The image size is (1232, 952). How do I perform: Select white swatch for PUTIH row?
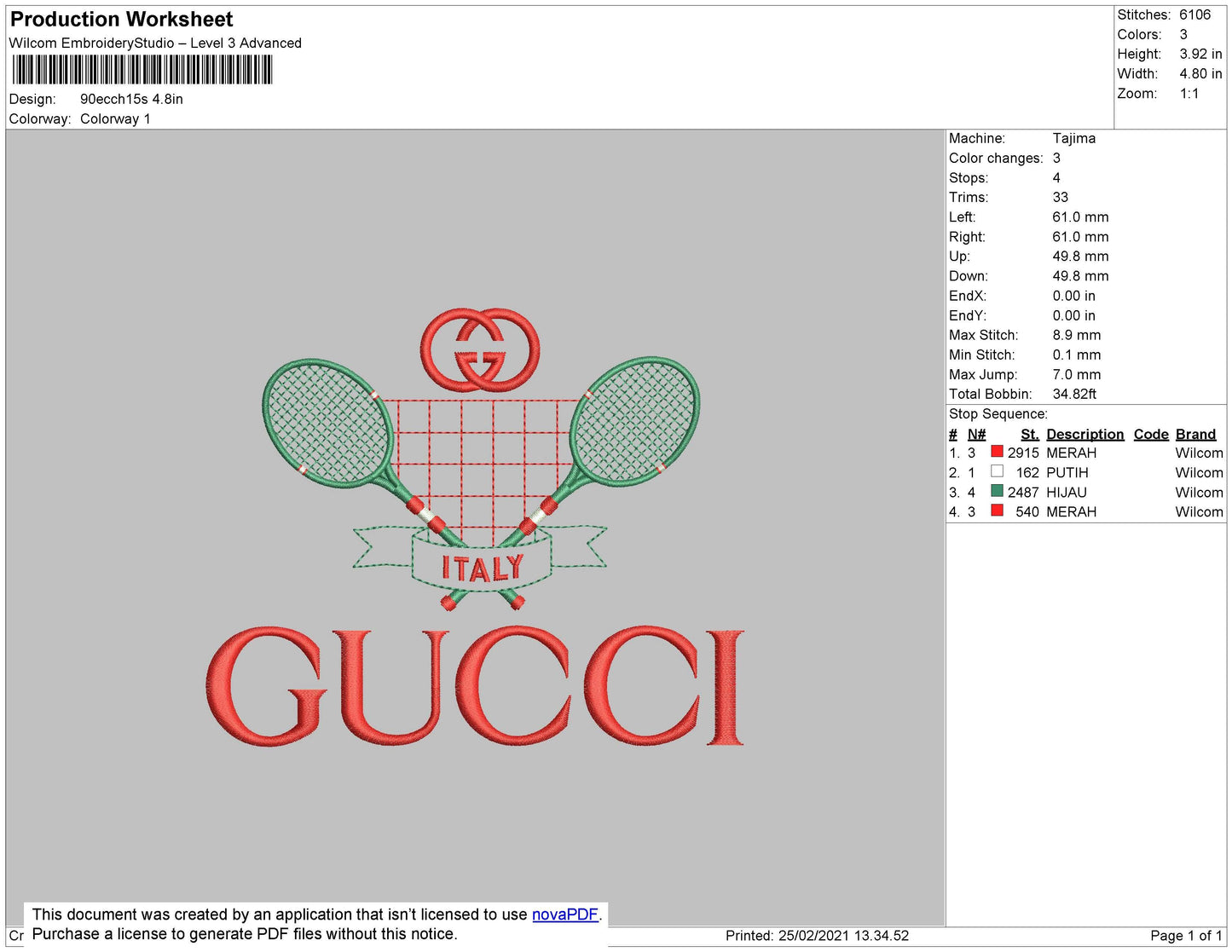tap(997, 471)
